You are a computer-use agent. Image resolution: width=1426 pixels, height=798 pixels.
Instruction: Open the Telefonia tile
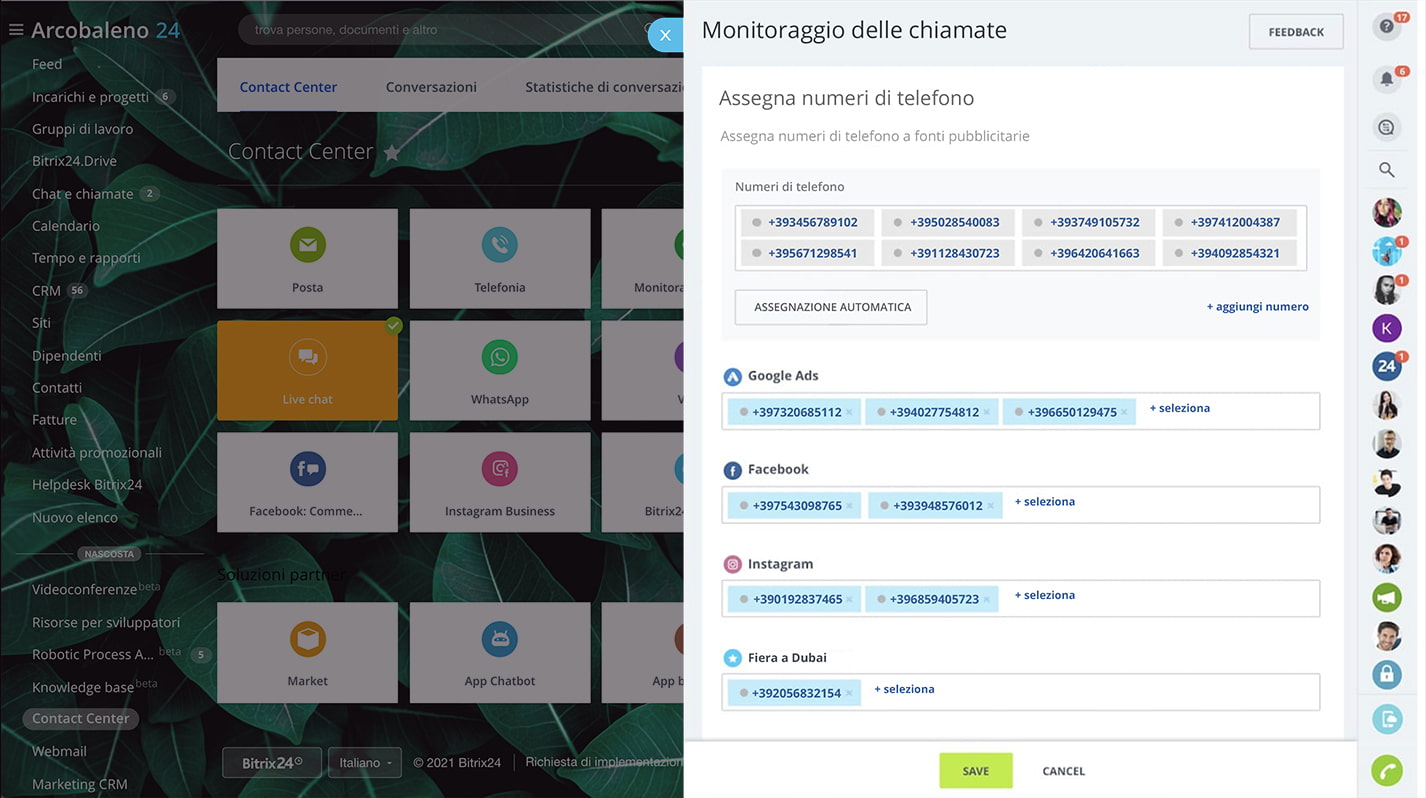[x=499, y=258]
